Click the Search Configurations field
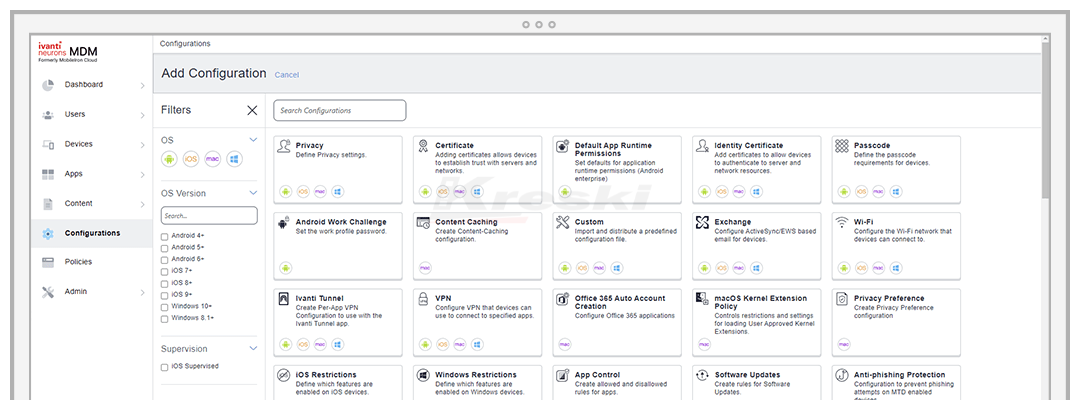Screen dimensions: 1080x400 (x=340, y=110)
